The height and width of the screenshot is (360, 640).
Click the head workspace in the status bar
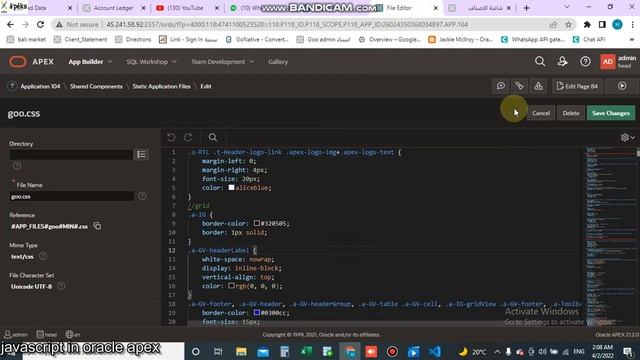47,334
